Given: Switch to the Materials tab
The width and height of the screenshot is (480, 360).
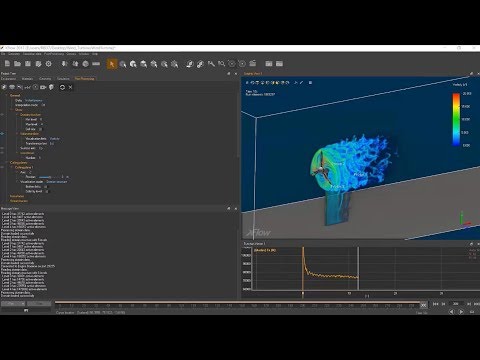Looking at the screenshot, I should coord(27,79).
